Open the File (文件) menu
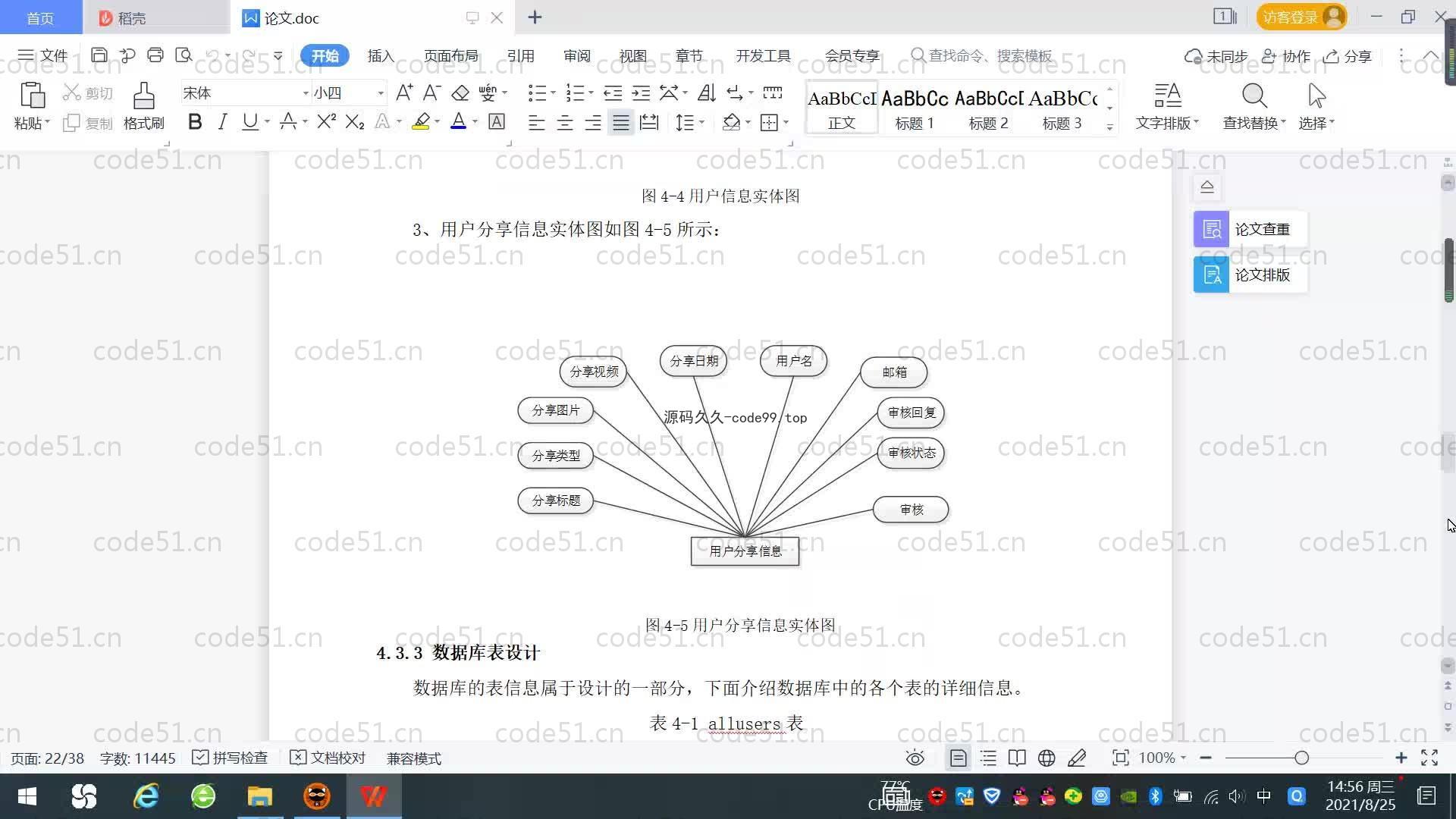The image size is (1456, 819). click(x=43, y=55)
